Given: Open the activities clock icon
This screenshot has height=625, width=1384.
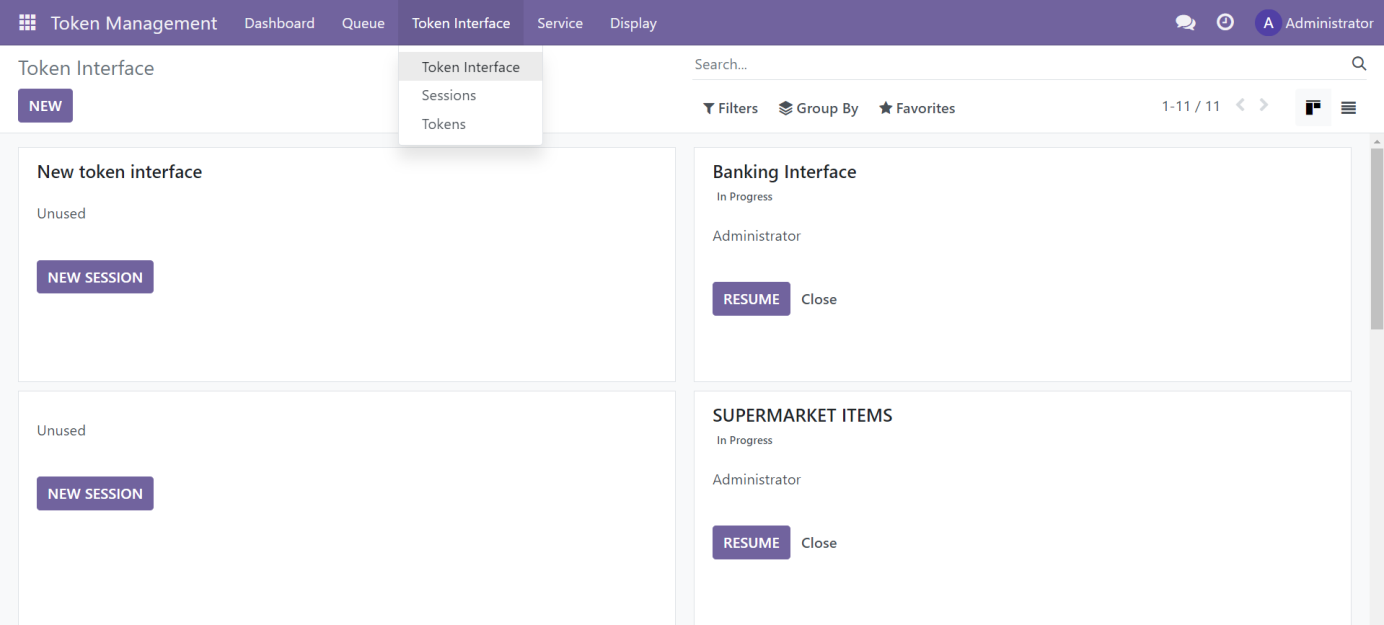Looking at the screenshot, I should (x=1225, y=23).
